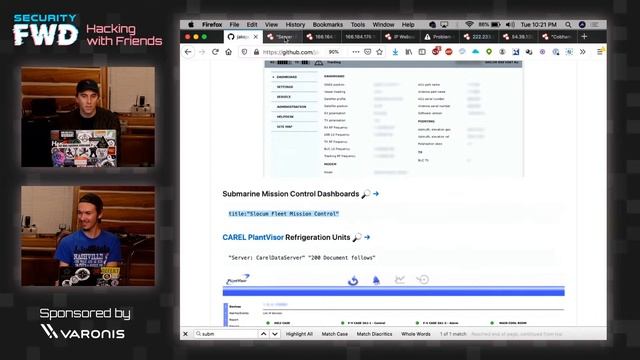Click the CarelDataServer query code text

click(x=302, y=258)
